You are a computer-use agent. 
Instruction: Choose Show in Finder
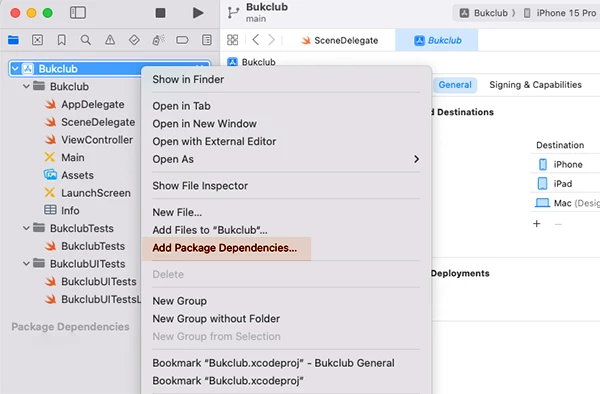pos(286,79)
